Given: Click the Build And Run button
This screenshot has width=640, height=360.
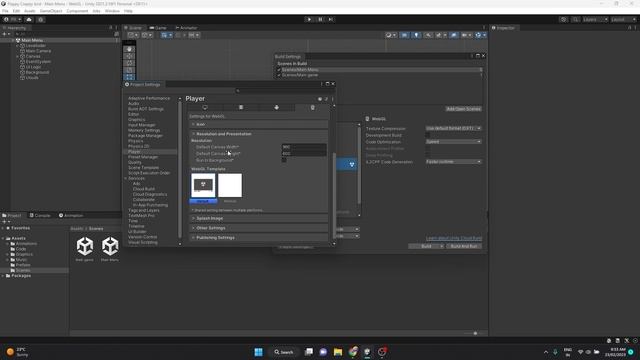Looking at the screenshot, I should click(464, 246).
